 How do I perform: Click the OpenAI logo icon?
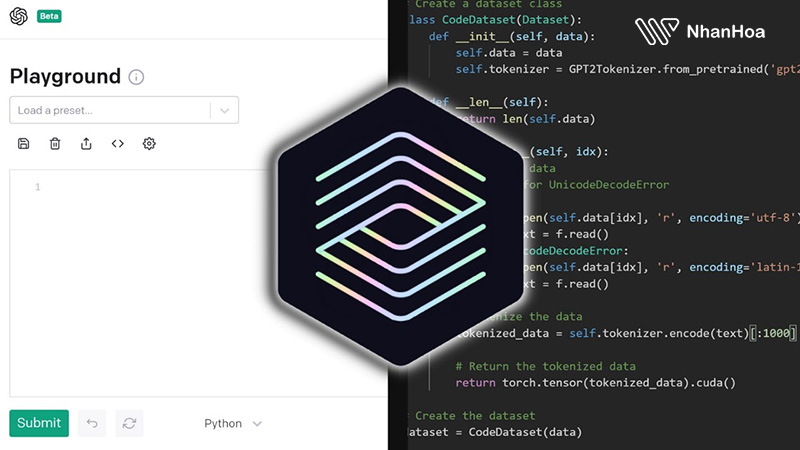coord(19,16)
